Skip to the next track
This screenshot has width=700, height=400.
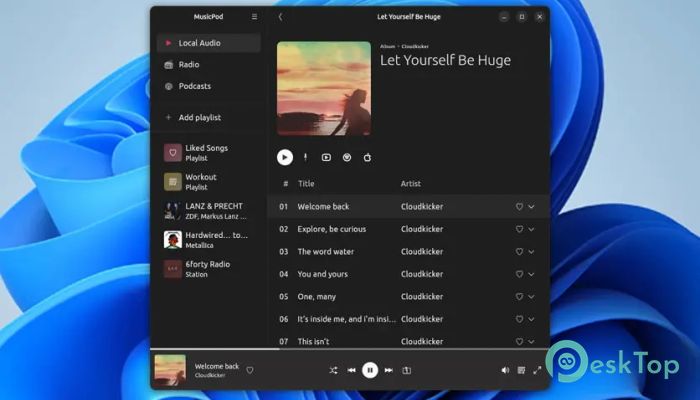coord(388,370)
